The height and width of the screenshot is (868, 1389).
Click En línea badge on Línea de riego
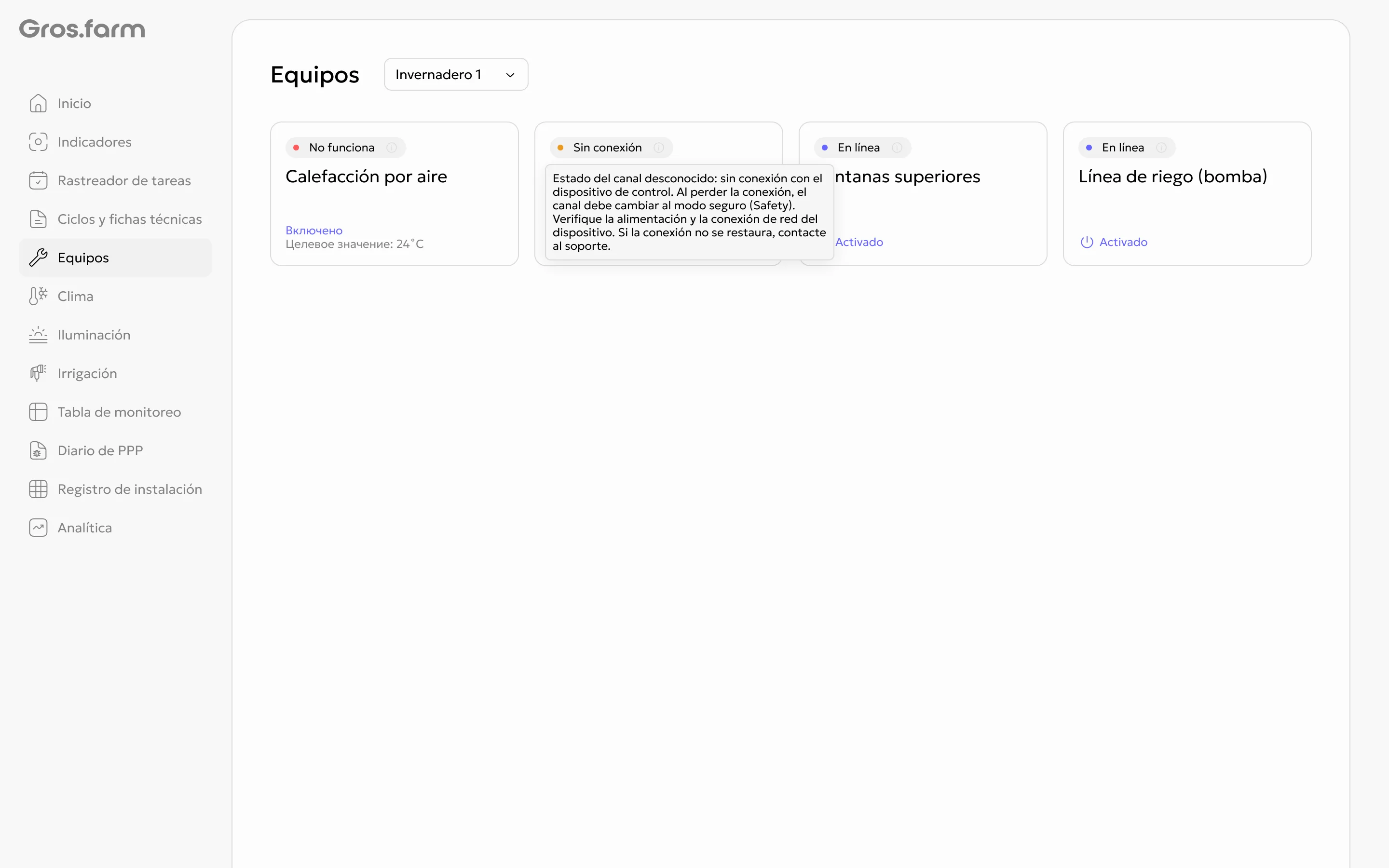[1127, 148]
